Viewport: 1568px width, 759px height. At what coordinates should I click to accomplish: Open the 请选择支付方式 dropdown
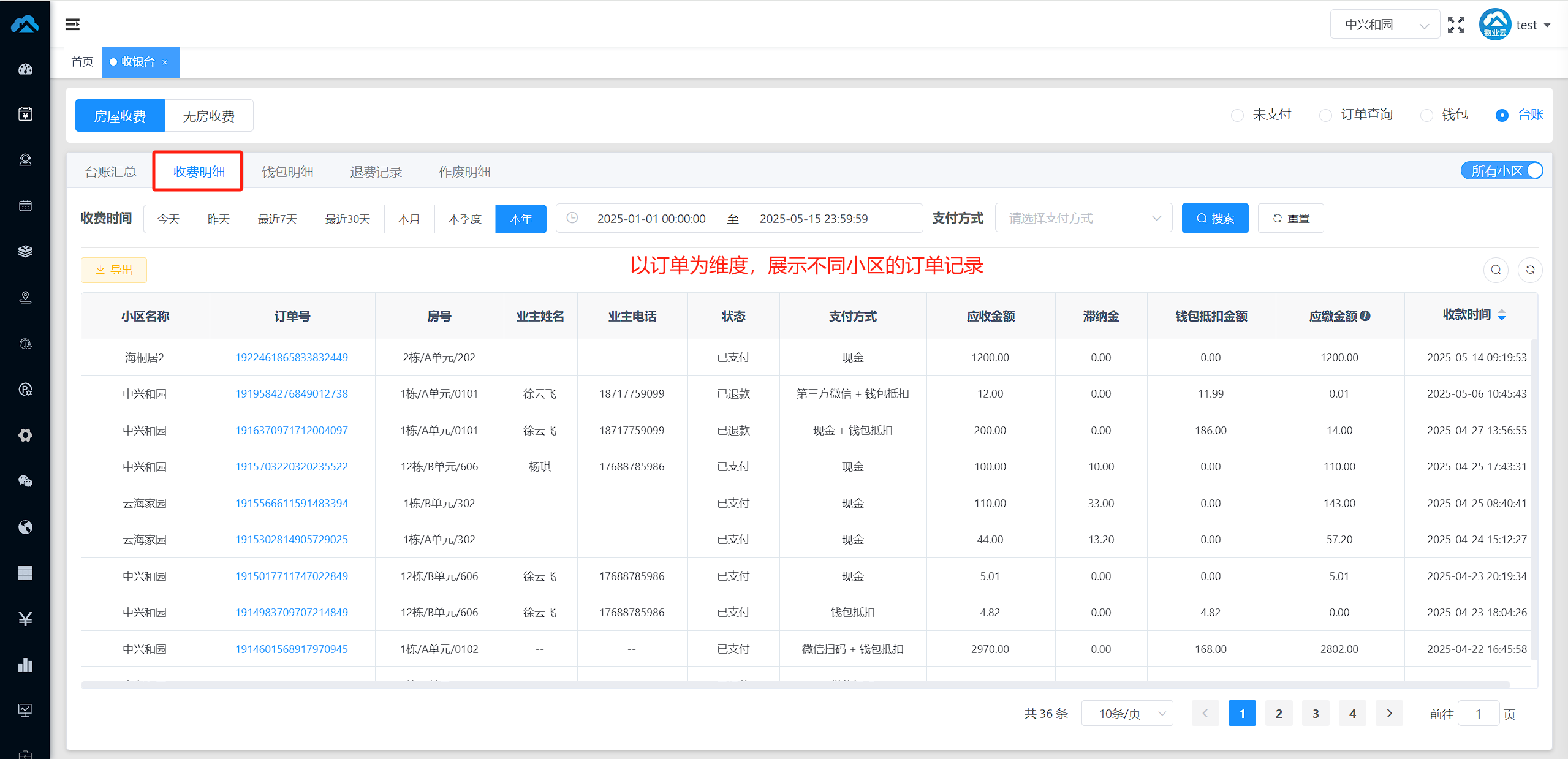[x=1083, y=218]
